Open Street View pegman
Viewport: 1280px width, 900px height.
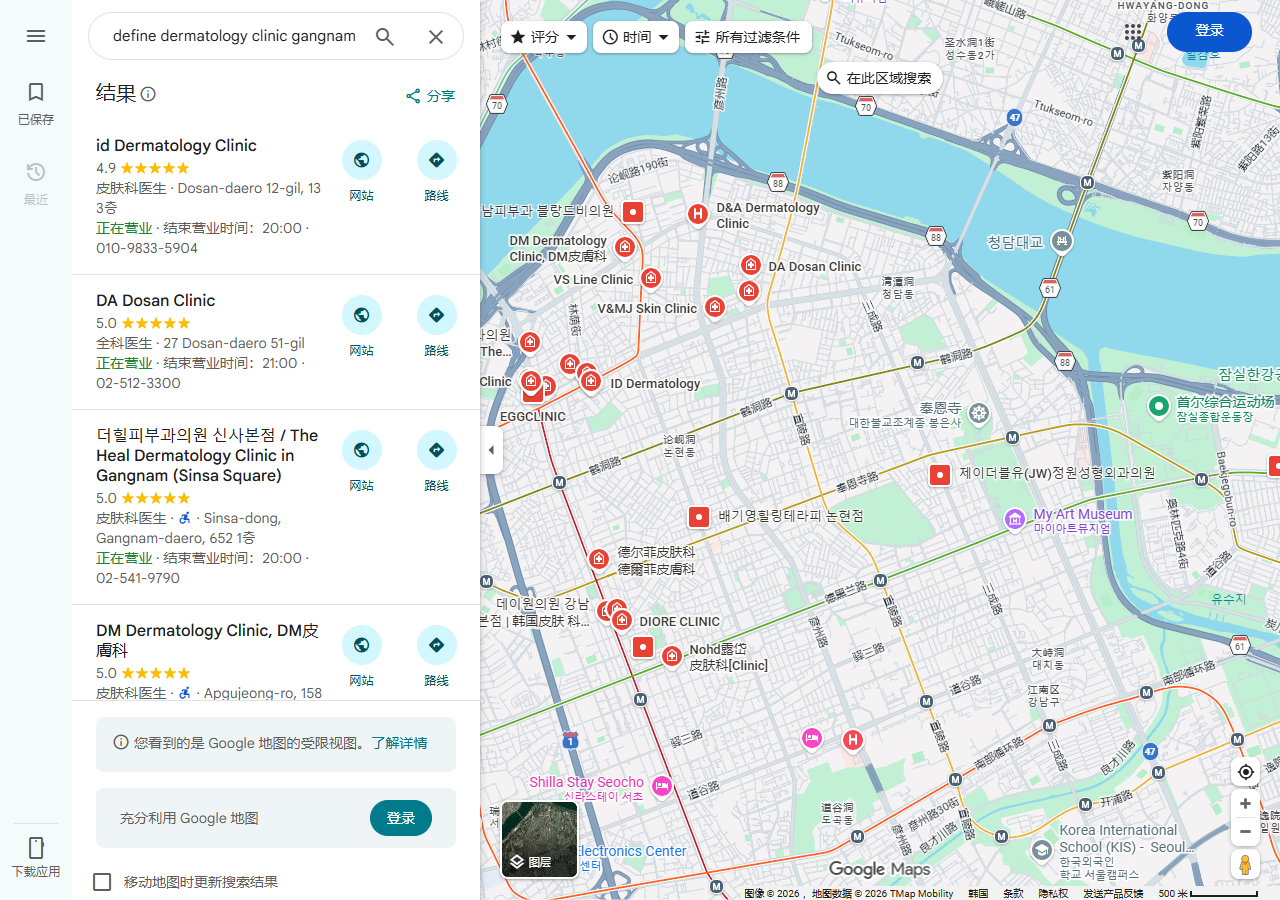pos(1246,865)
